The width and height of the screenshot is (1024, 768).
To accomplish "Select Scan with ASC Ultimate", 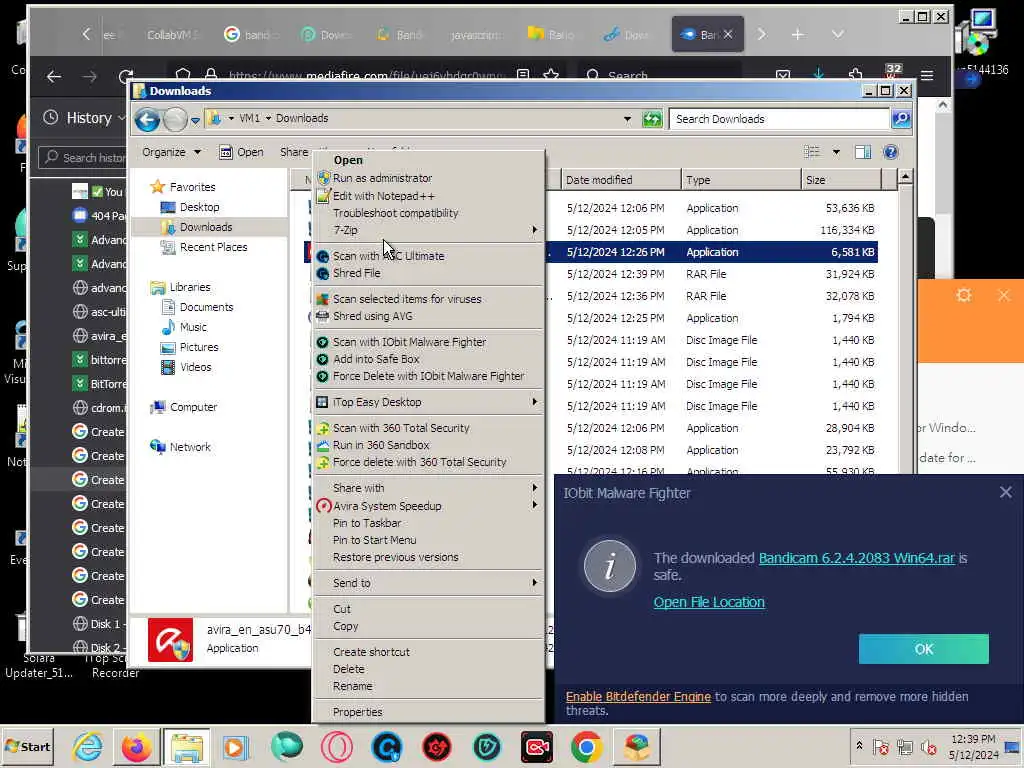I will [389, 256].
